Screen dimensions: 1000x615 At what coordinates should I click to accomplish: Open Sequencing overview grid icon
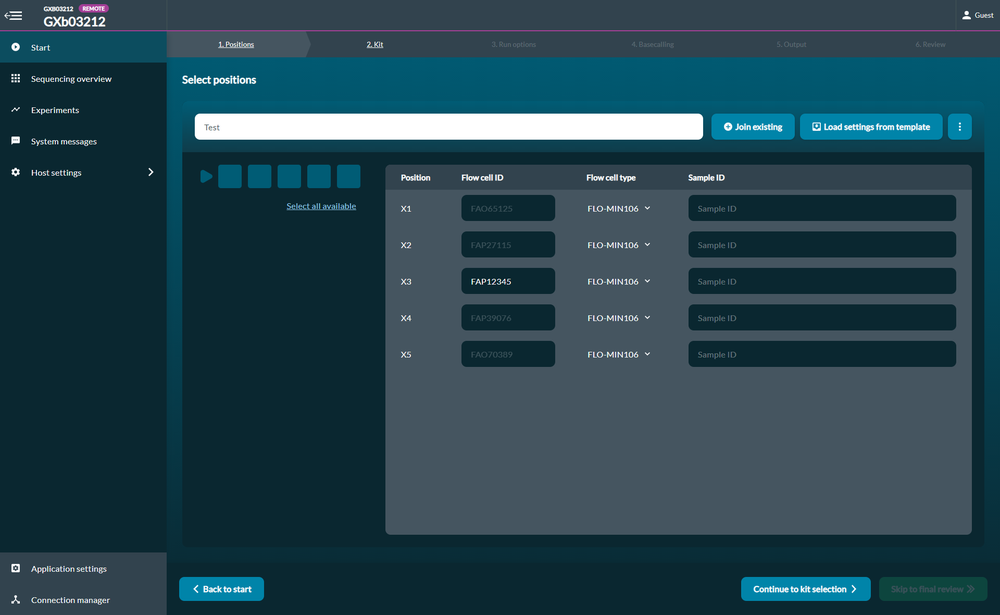[15, 78]
